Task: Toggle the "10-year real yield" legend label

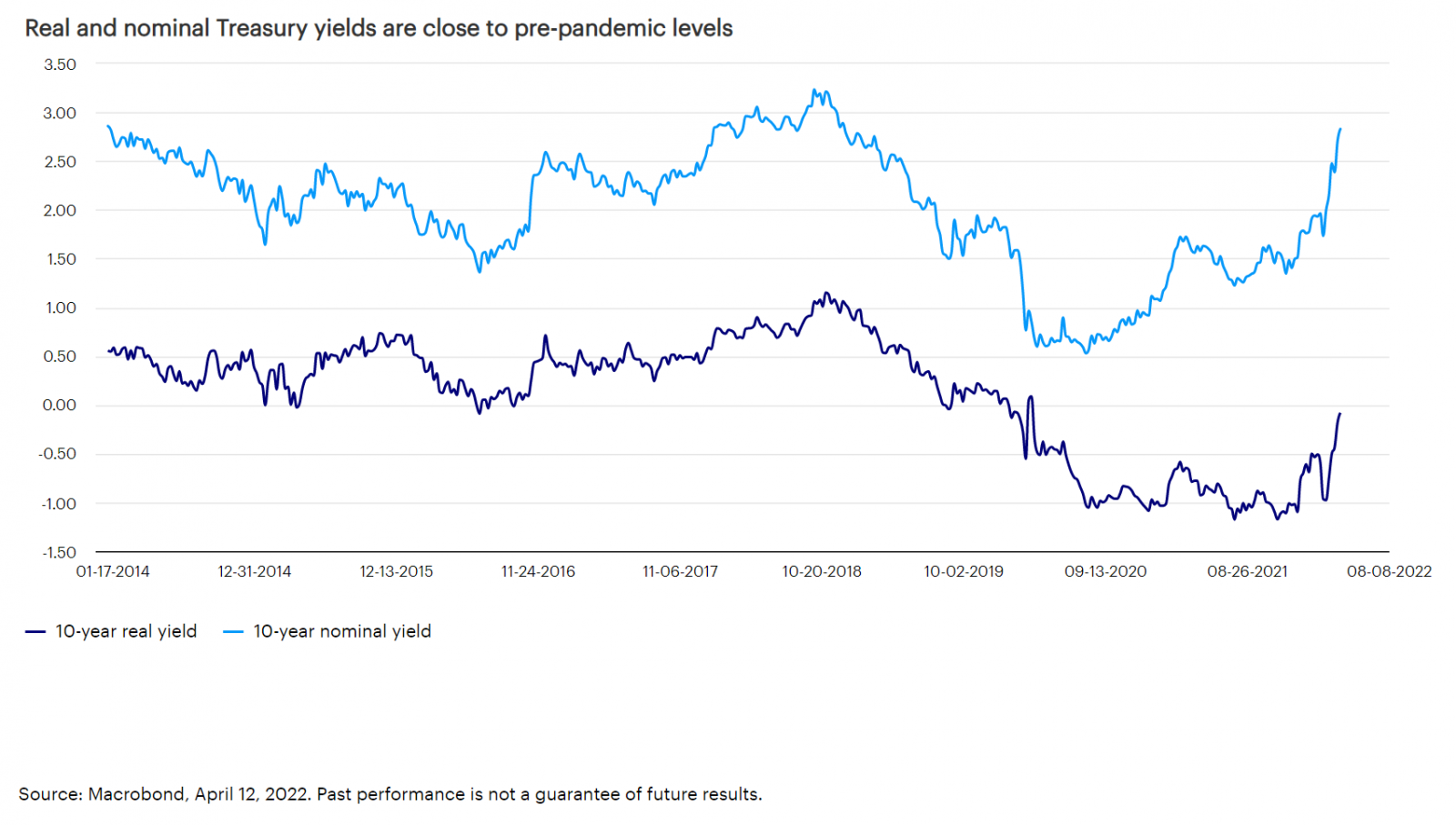Action: (126, 631)
